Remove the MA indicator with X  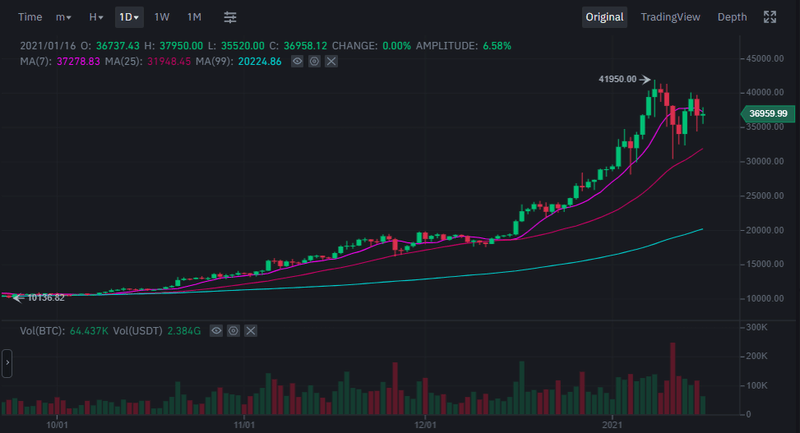[x=331, y=62]
